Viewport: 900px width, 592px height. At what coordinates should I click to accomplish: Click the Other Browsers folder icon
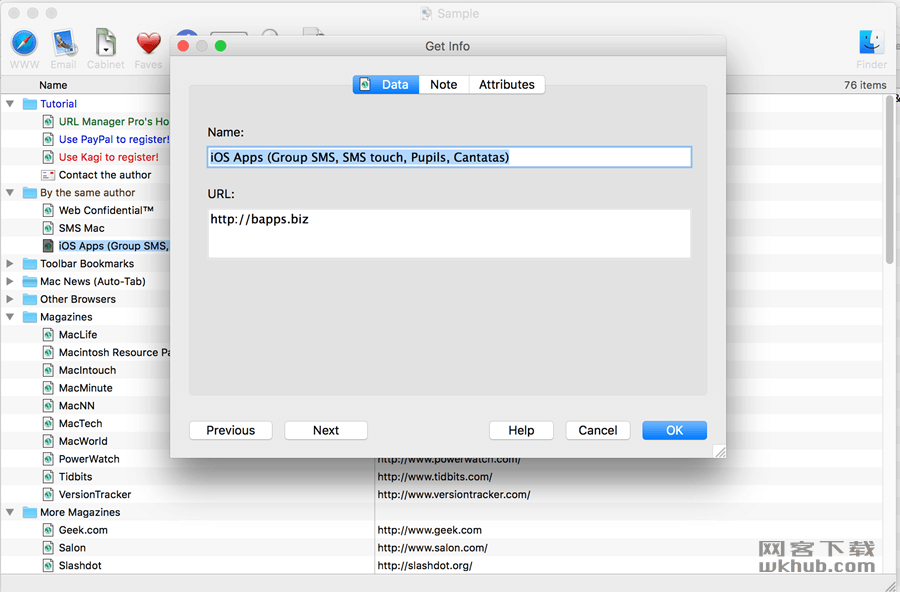30,300
